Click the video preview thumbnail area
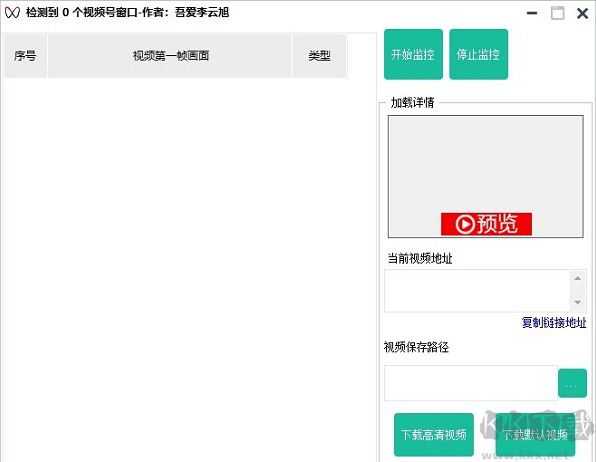Screen dimensions: 596x462 tap(485, 176)
